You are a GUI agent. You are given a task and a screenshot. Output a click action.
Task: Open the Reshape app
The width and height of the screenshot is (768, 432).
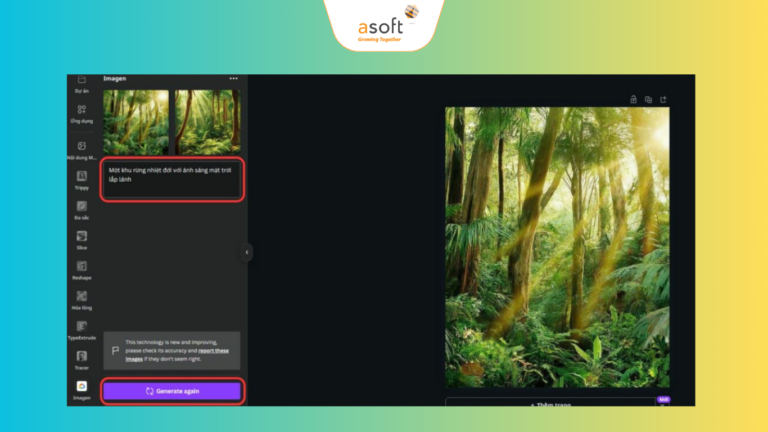tap(81, 267)
